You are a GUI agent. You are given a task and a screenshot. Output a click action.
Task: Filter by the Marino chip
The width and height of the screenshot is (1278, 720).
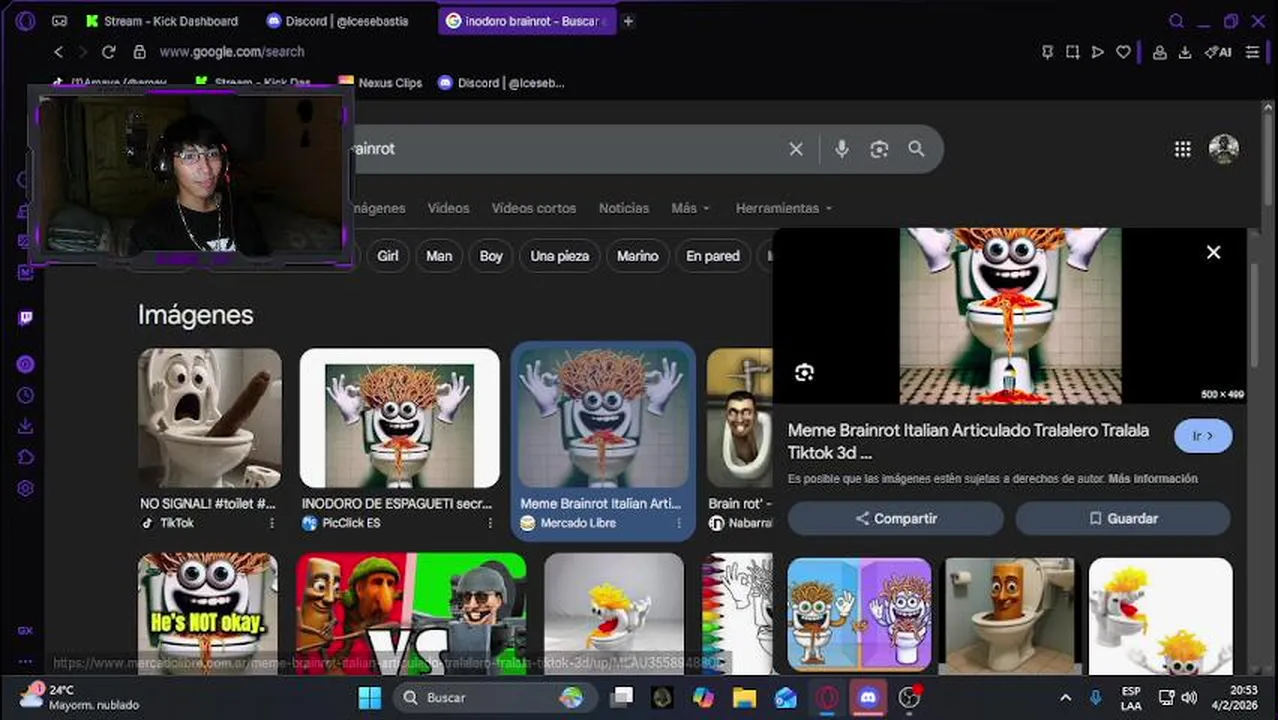click(x=637, y=256)
